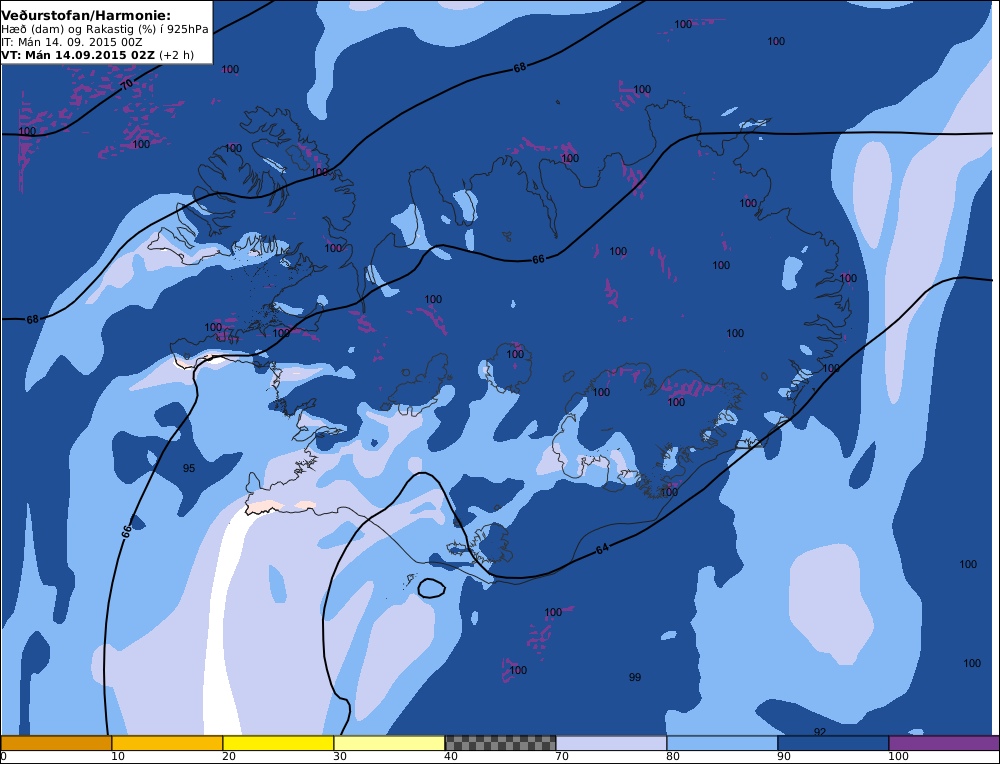Click the dark blue 90-100 legend swatch
Viewport: 1000px width, 764px height.
point(833,743)
